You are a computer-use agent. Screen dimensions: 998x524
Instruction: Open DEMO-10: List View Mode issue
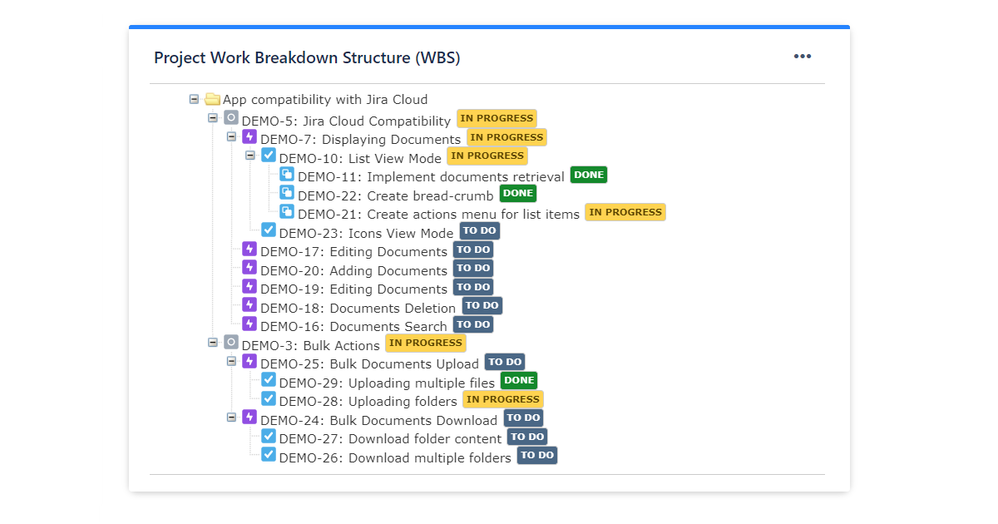coord(360,159)
